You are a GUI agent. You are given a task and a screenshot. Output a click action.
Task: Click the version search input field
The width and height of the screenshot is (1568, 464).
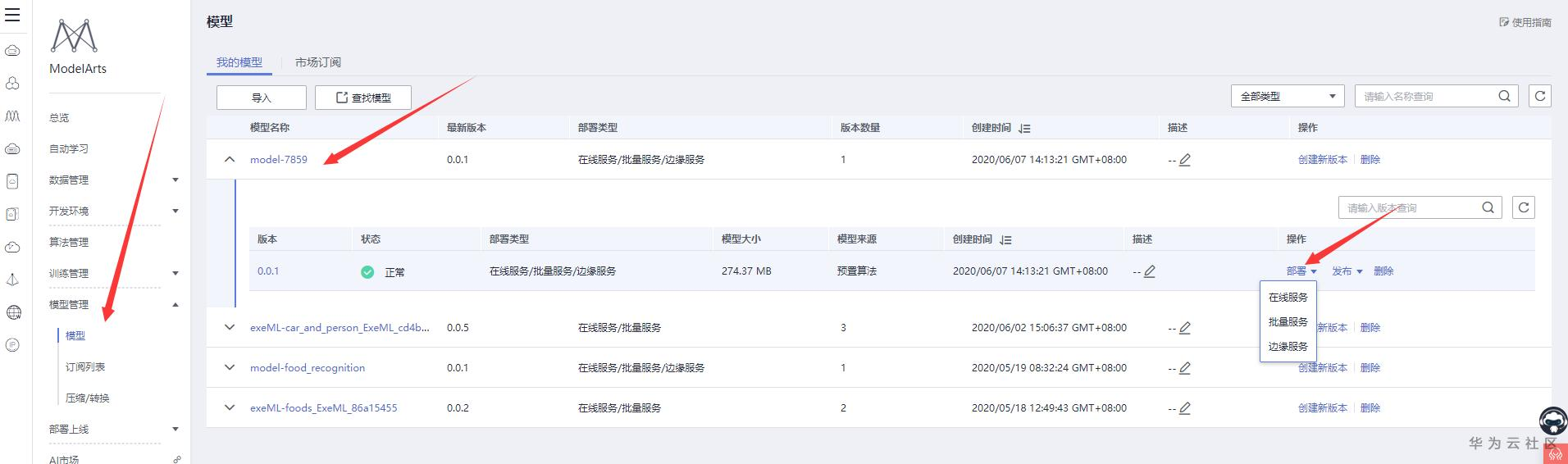pyautogui.click(x=1406, y=207)
